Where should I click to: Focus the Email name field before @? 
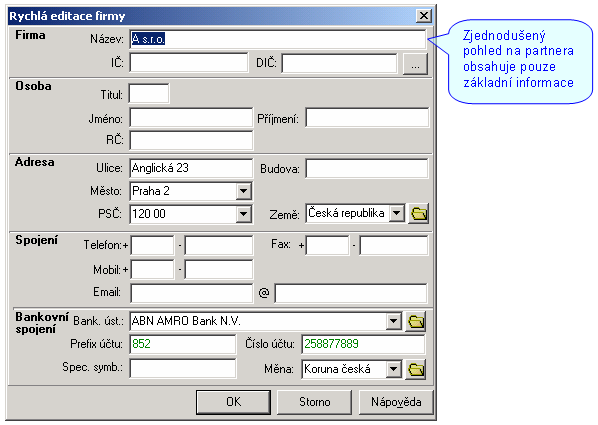(191, 293)
